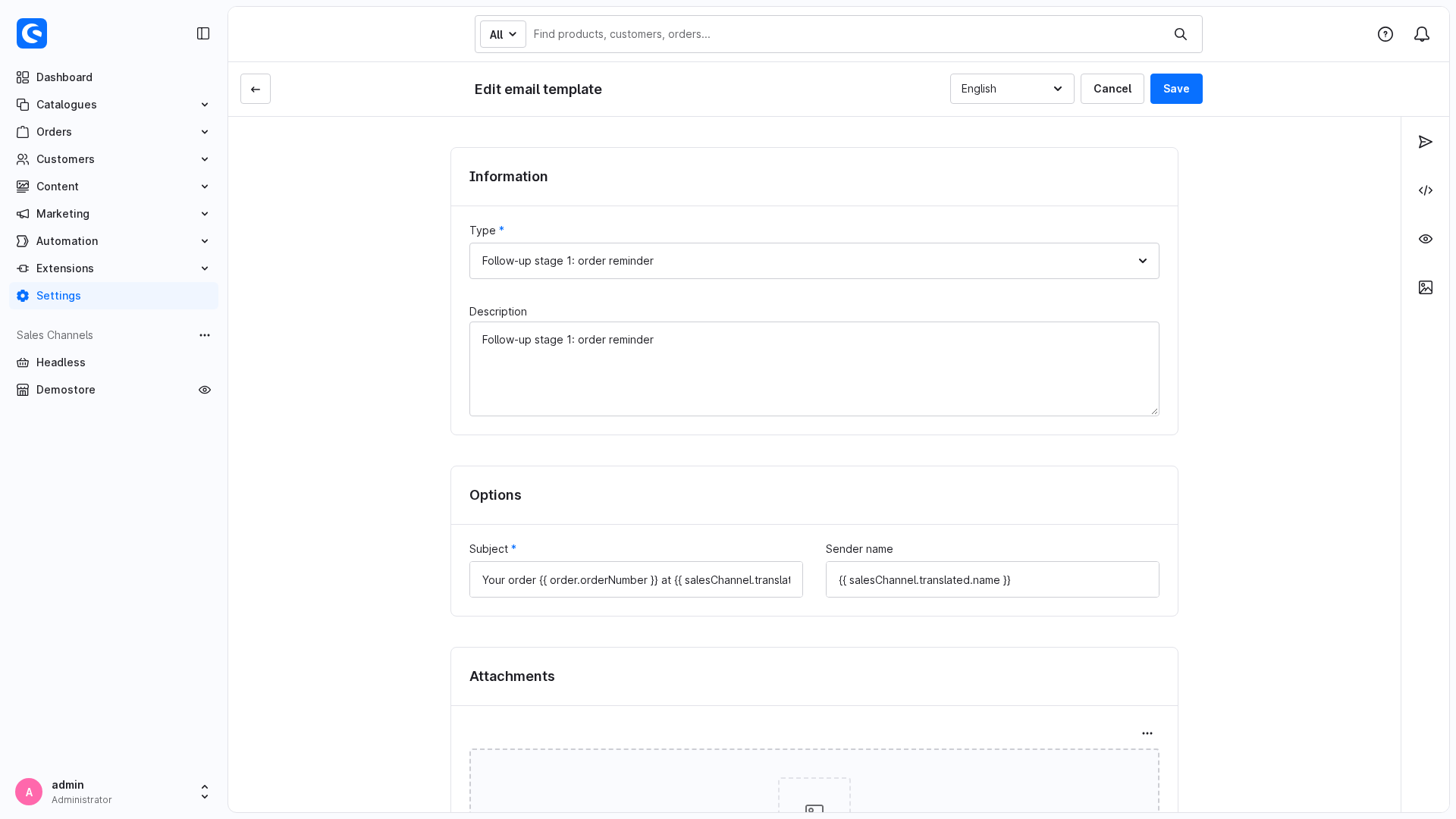
Task: Open the Headless sales channel
Action: tap(114, 362)
